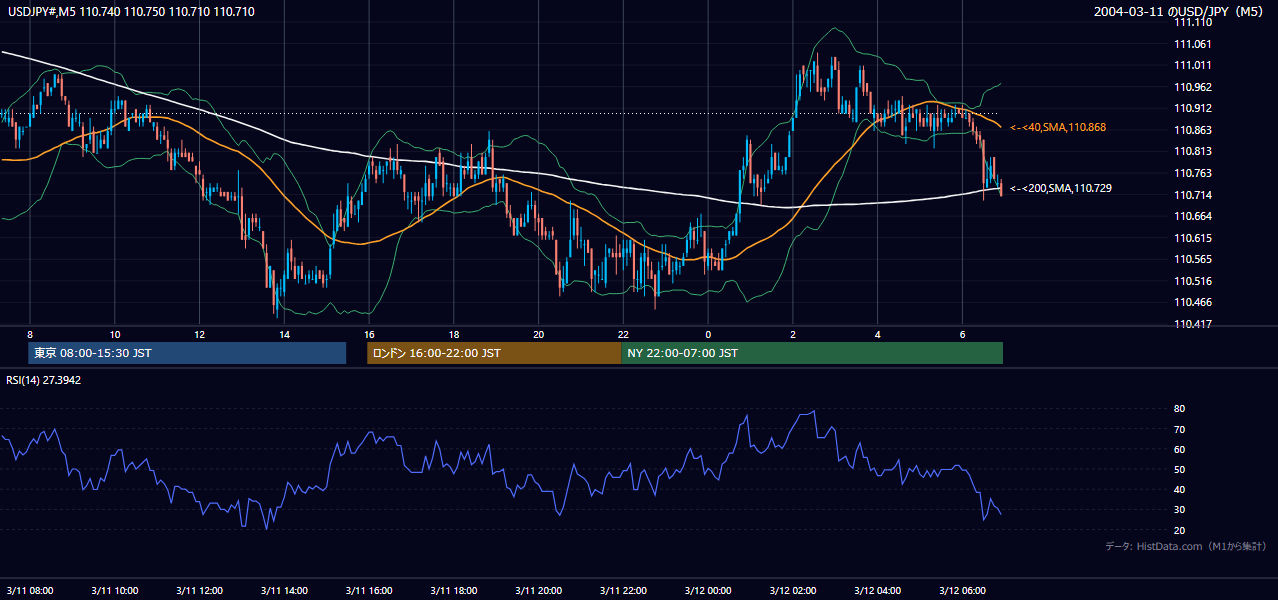Click the 3/11 14:00 bottom time label
1278x600 pixels.
click(x=284, y=591)
